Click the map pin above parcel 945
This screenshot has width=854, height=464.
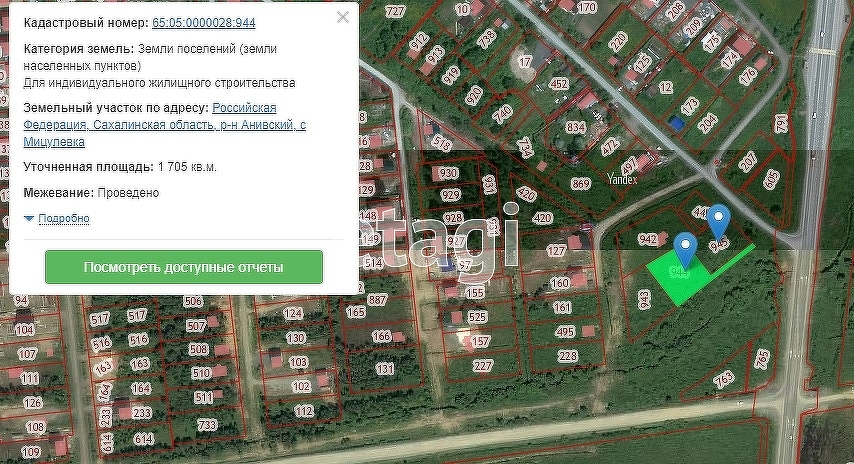click(x=719, y=221)
